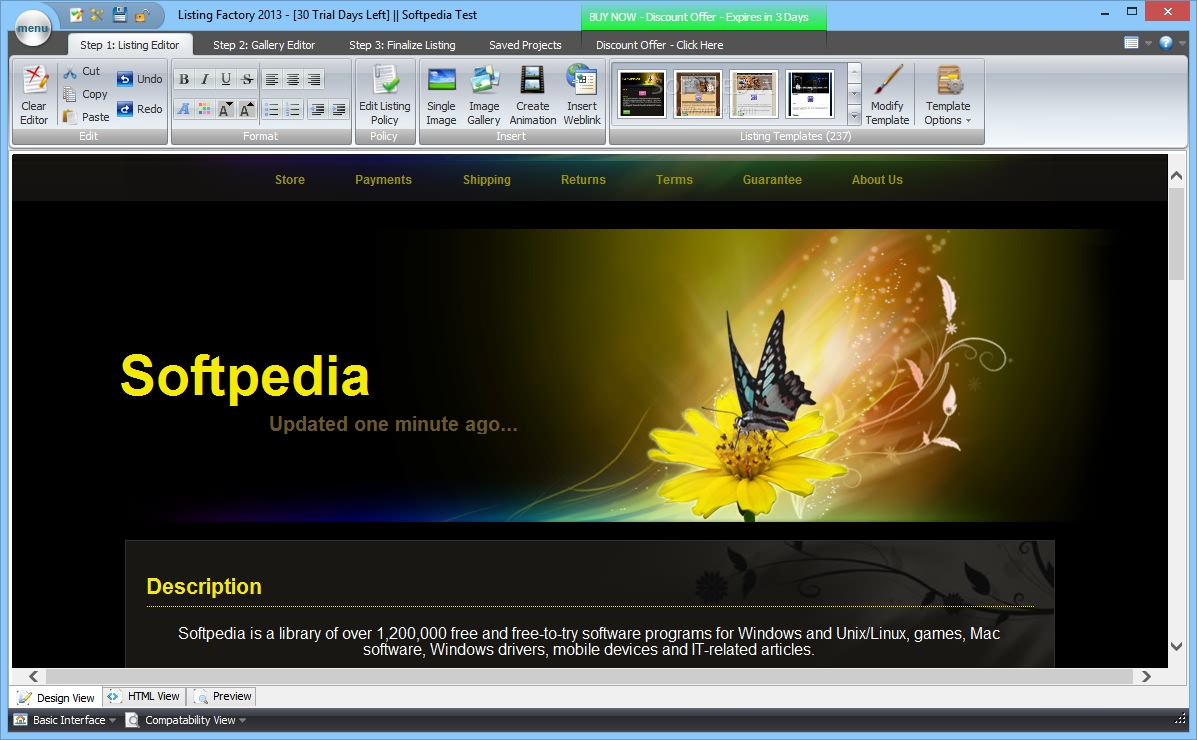This screenshot has width=1197, height=740.
Task: Open the Saved Projects tab
Action: coord(525,45)
